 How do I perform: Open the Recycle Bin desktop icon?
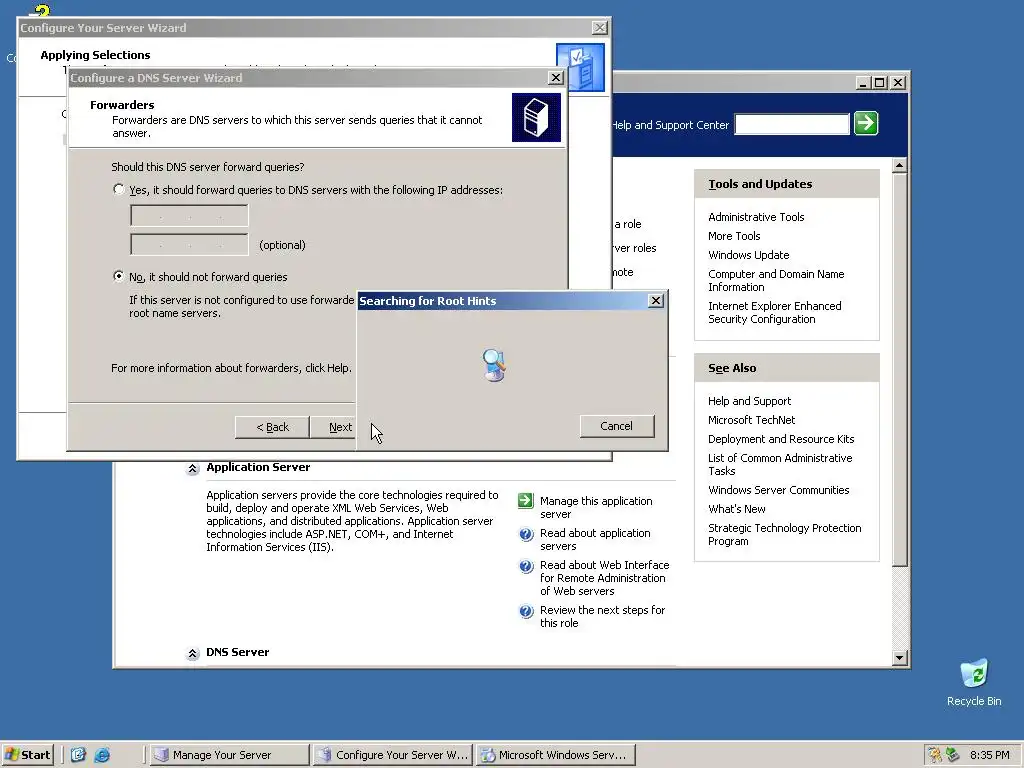(x=974, y=682)
